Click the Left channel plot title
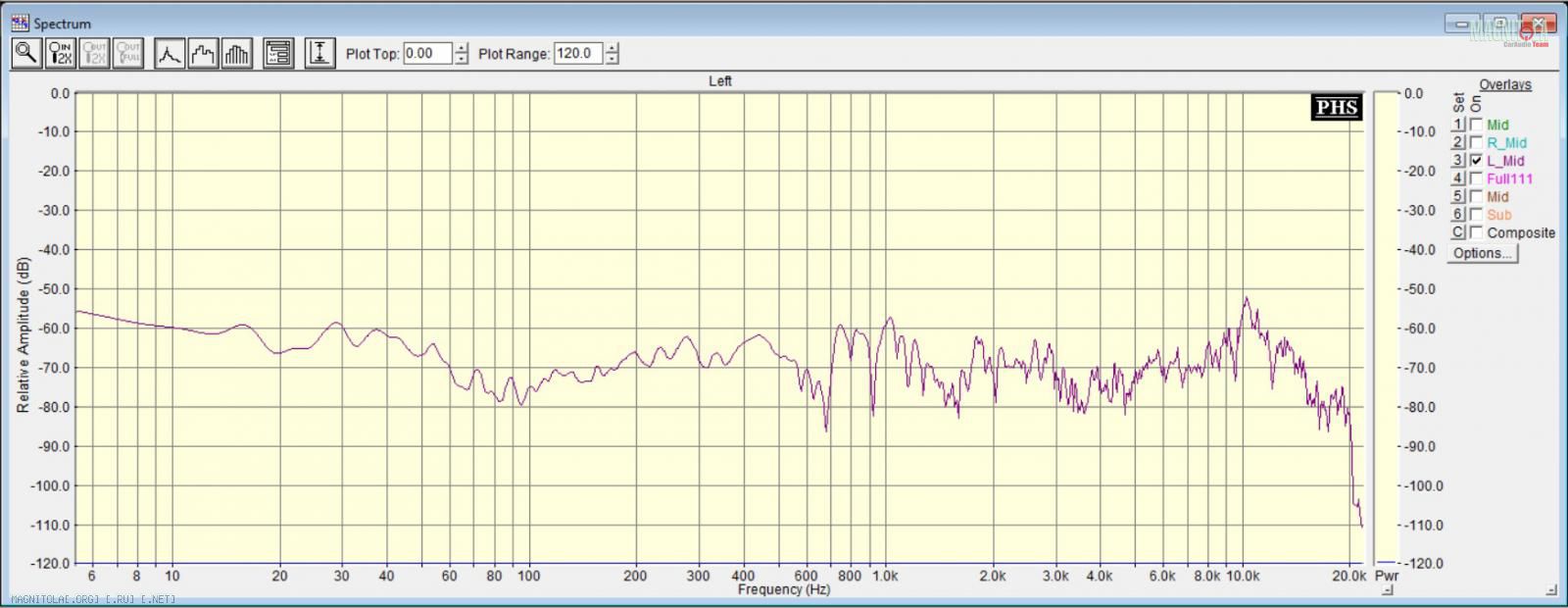1568x608 pixels. 720,81
